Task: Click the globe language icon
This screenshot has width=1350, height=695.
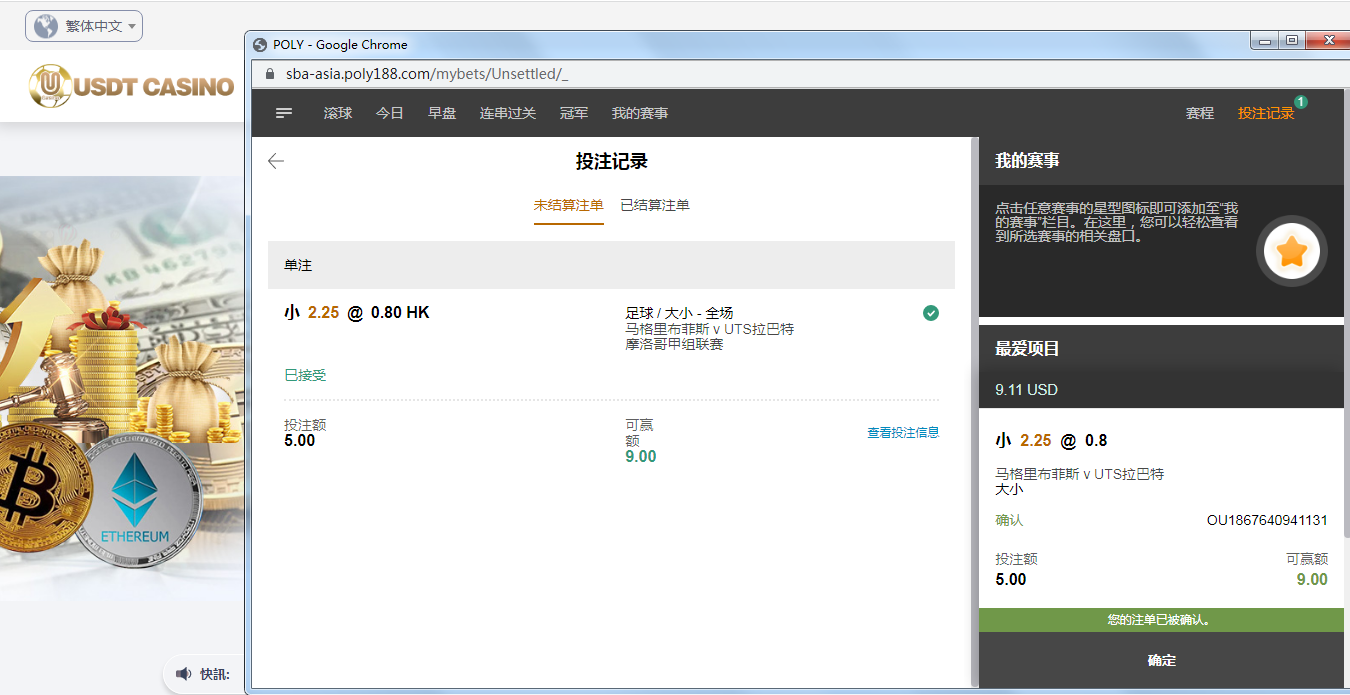Action: coord(46,26)
